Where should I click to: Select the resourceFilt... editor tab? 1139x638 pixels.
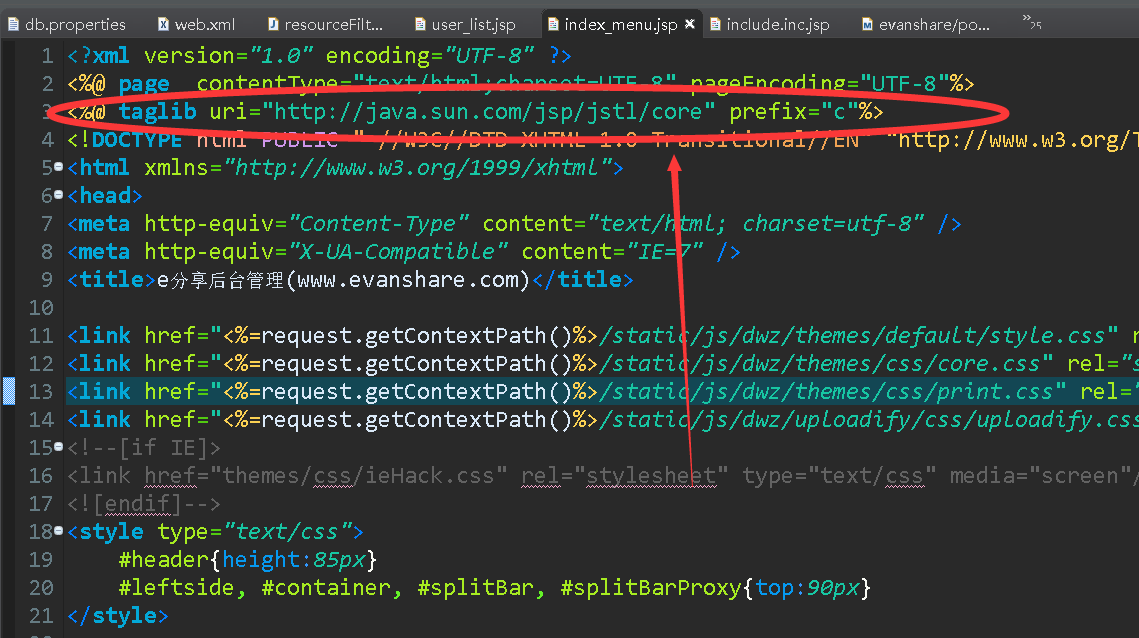(x=325, y=24)
